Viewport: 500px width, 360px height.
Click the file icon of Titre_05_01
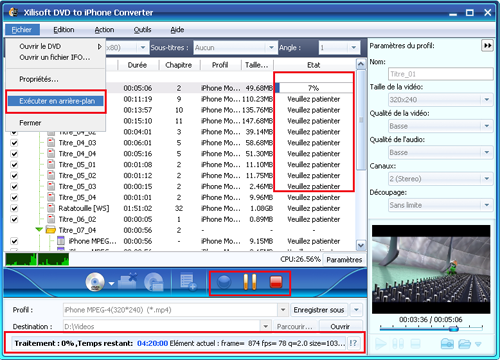click(x=51, y=165)
